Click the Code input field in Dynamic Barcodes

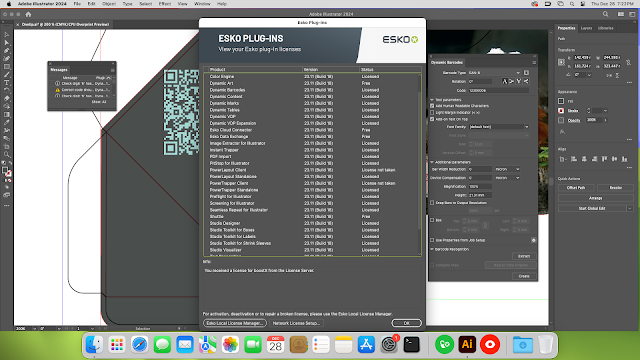[x=498, y=90]
